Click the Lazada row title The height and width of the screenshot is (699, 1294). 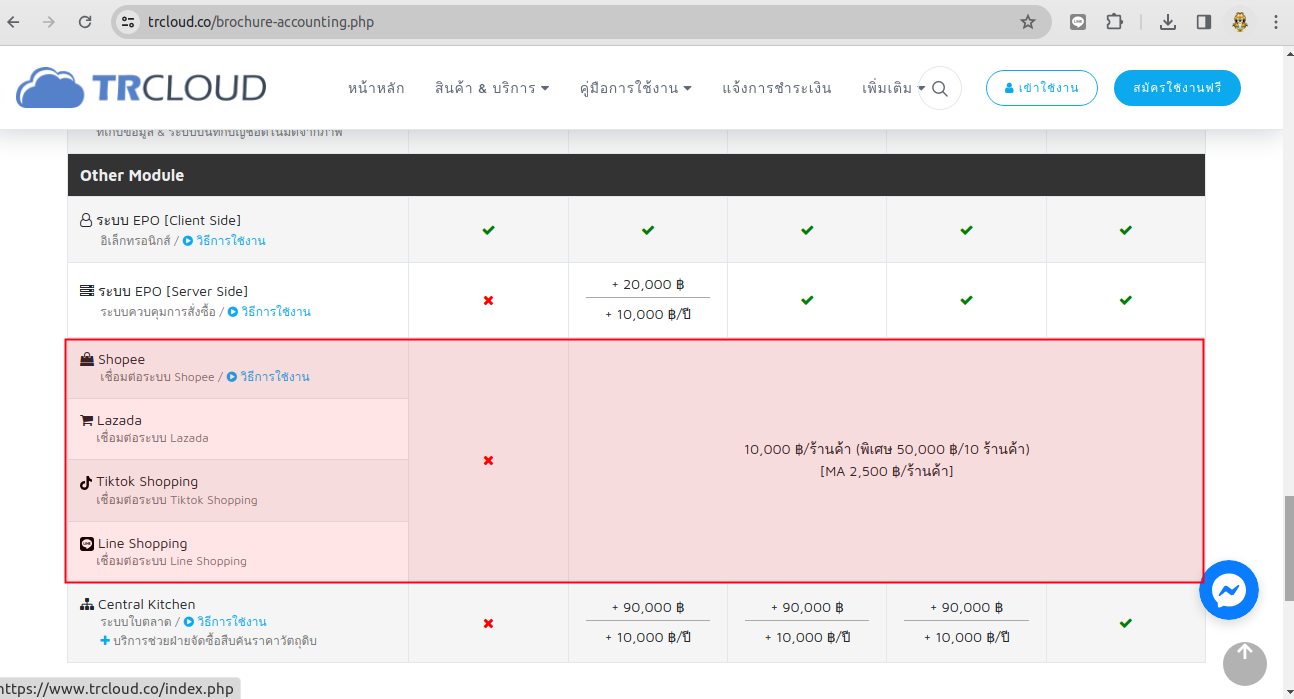point(119,420)
